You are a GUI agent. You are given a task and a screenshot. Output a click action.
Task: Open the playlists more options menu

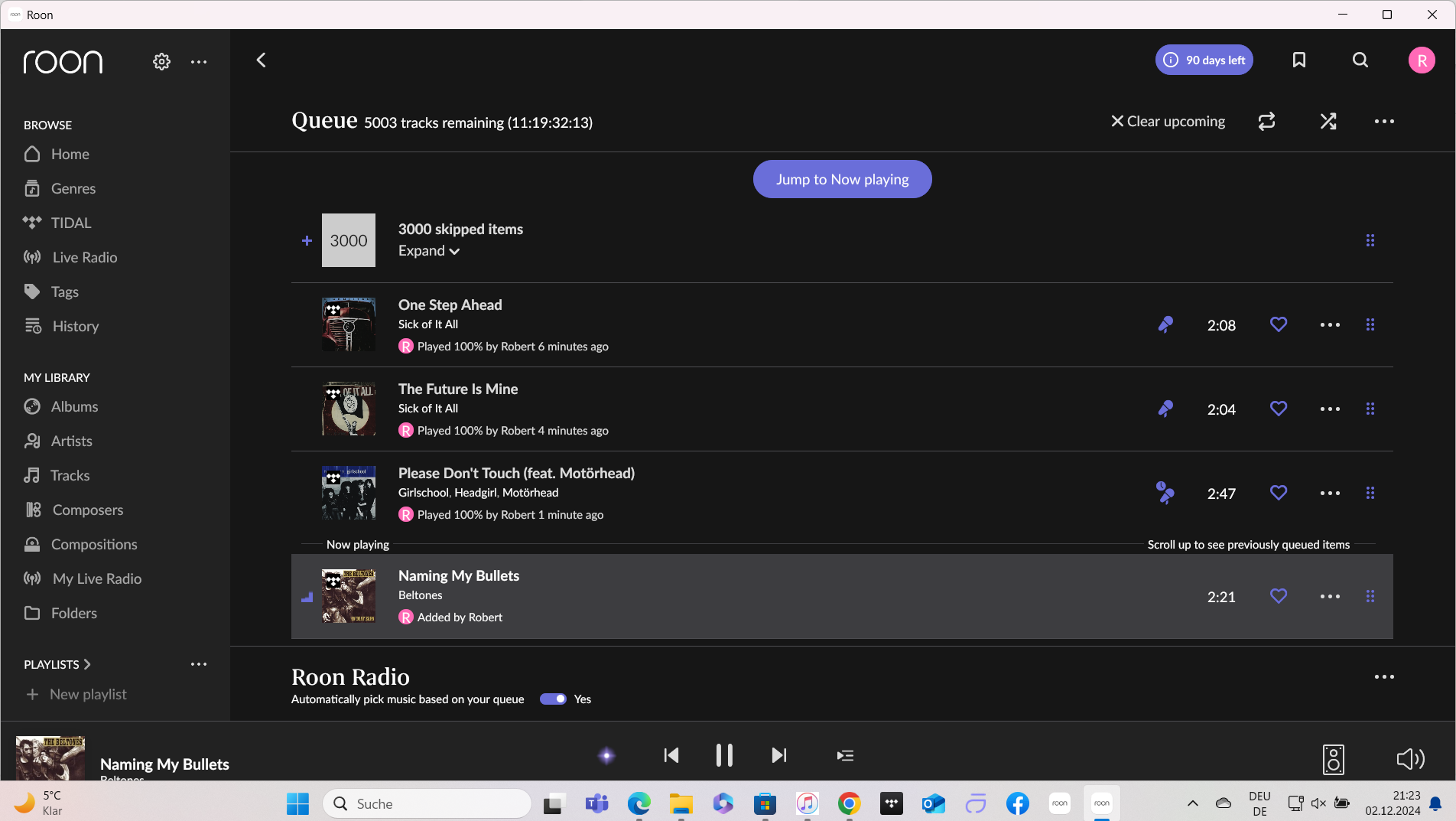(x=199, y=664)
